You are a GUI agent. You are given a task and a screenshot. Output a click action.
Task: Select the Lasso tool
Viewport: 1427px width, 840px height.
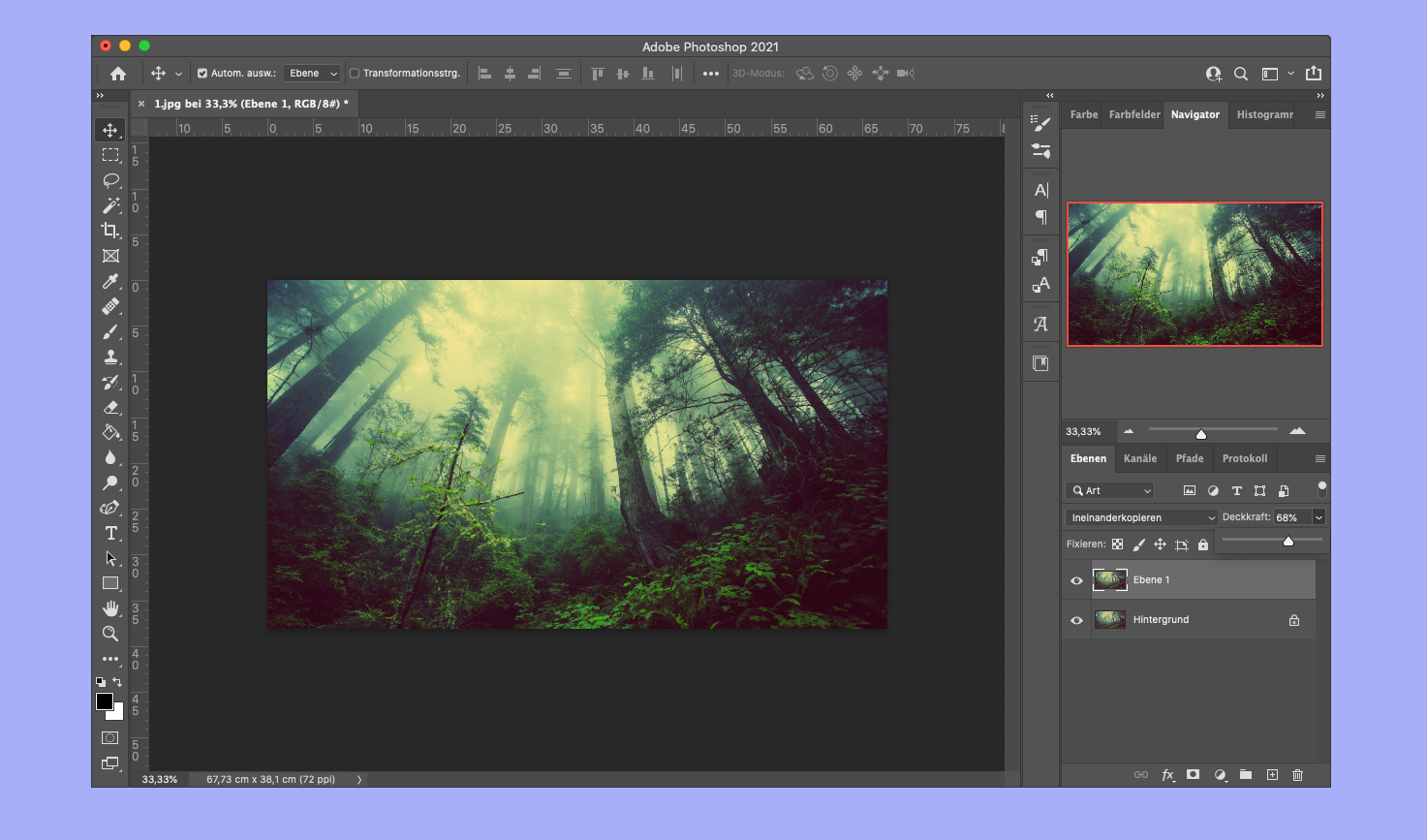pos(110,180)
